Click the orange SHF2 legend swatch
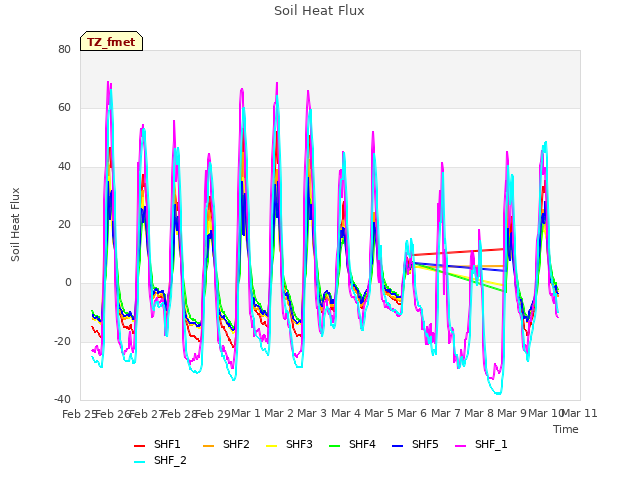This screenshot has height=480, width=640. pos(209,446)
